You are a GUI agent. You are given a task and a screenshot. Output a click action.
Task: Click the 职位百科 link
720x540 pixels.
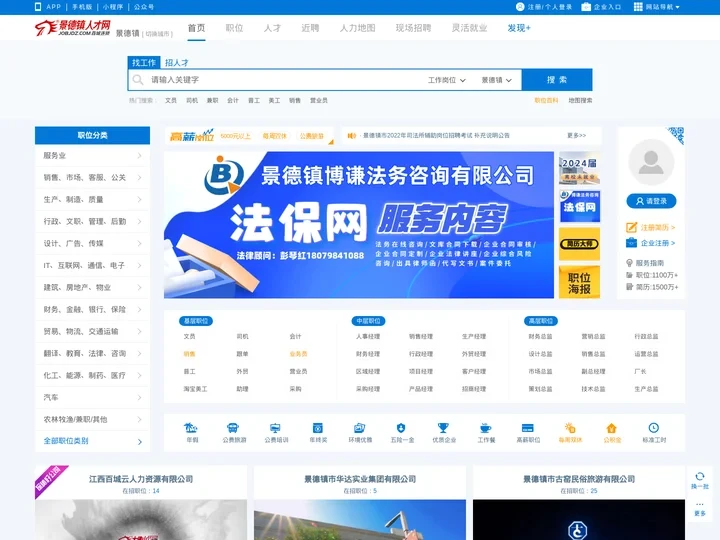546,101
